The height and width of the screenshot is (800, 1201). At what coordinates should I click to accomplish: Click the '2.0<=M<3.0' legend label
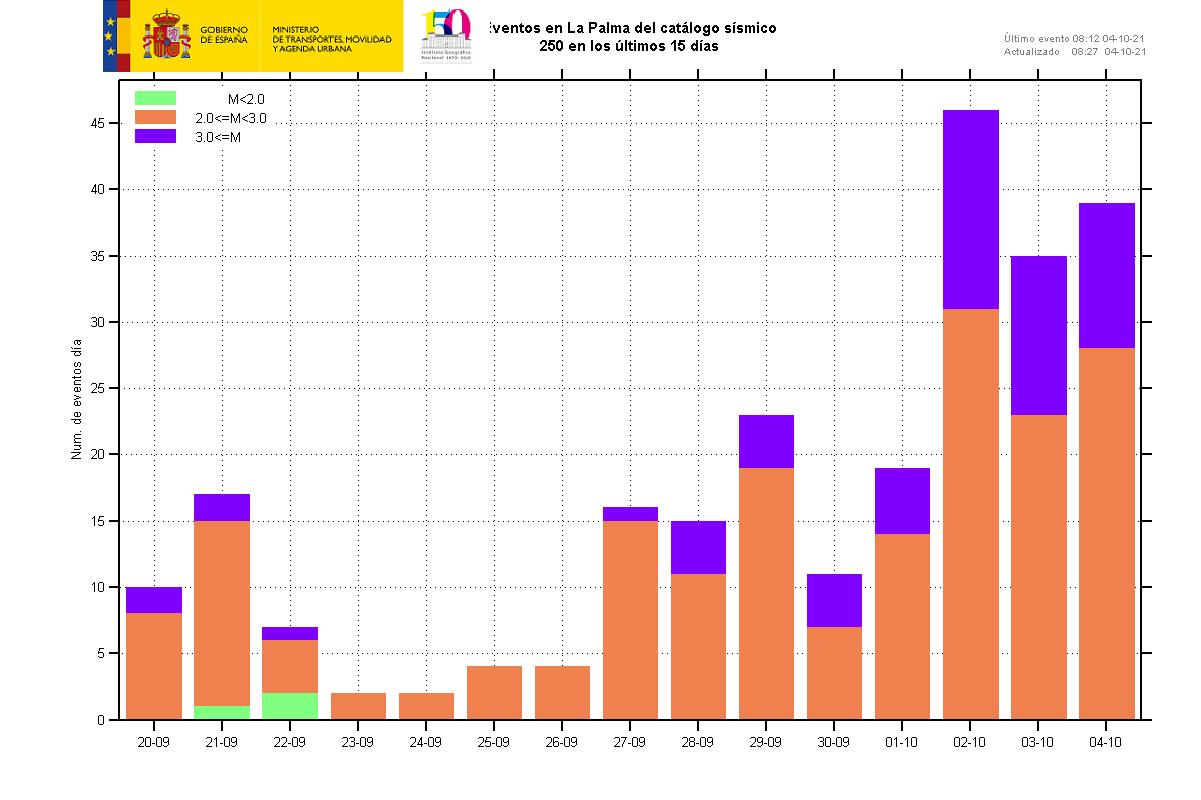tap(231, 118)
